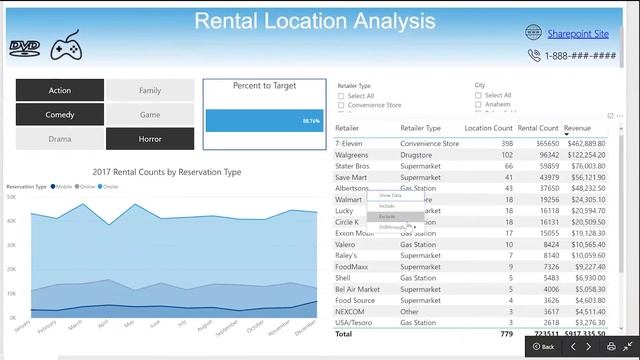Toggle the Horror genre slicer button

click(x=150, y=139)
